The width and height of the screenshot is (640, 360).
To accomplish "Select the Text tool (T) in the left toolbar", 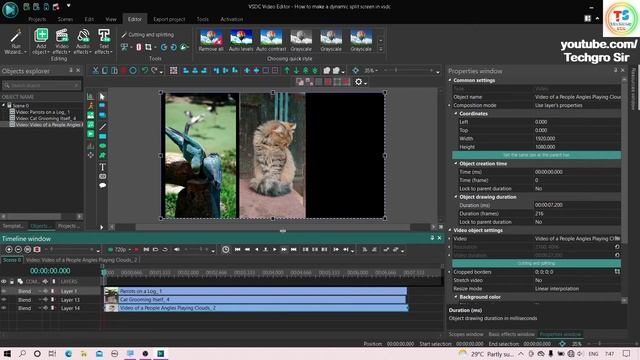I will (x=102, y=167).
